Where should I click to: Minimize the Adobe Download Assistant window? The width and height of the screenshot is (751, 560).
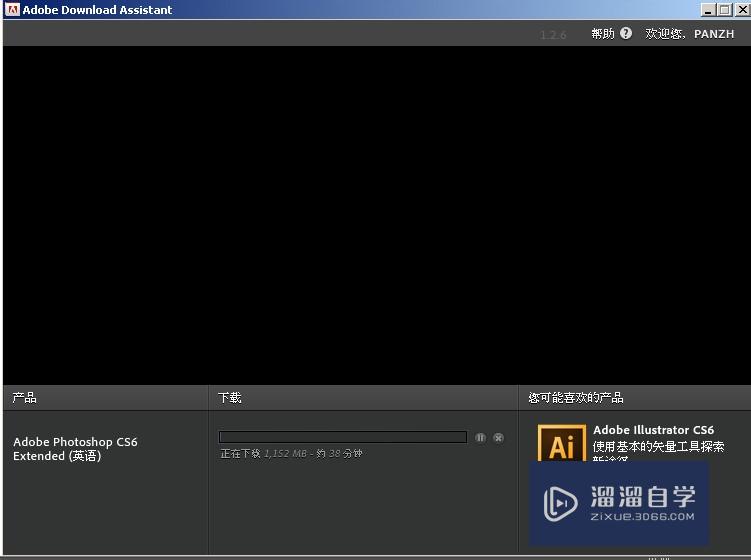click(708, 9)
